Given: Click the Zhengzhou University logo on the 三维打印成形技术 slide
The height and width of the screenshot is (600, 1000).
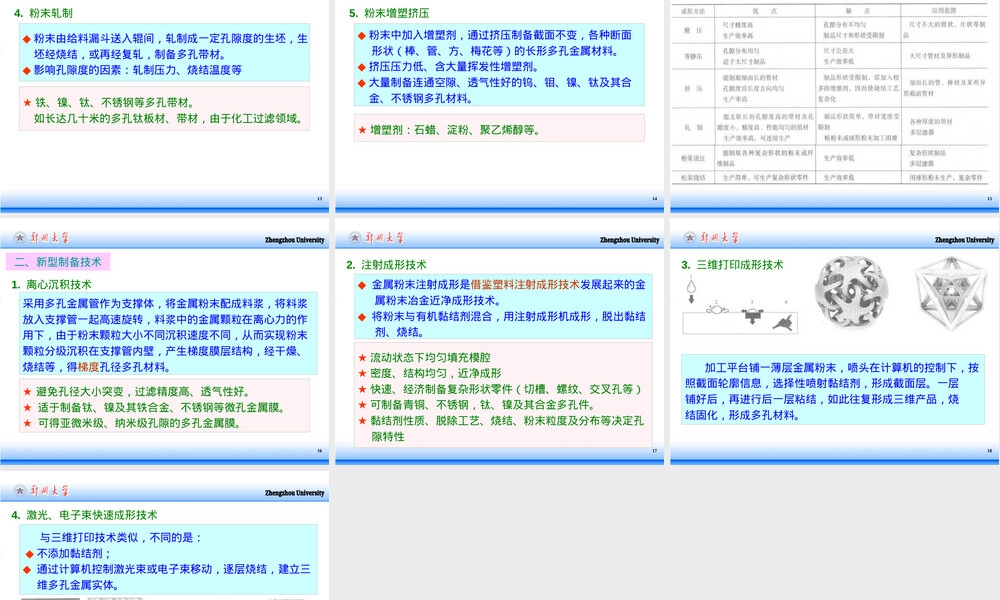Looking at the screenshot, I should pos(711,238).
